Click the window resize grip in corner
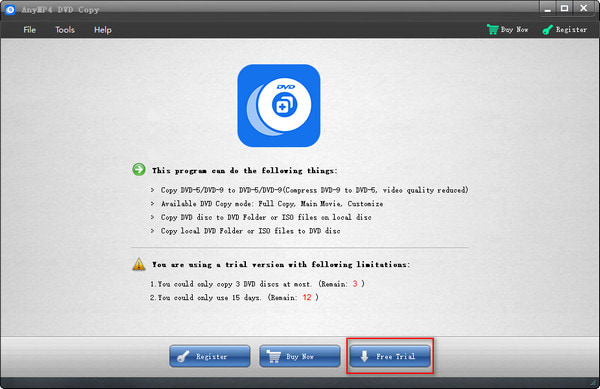 point(593,382)
